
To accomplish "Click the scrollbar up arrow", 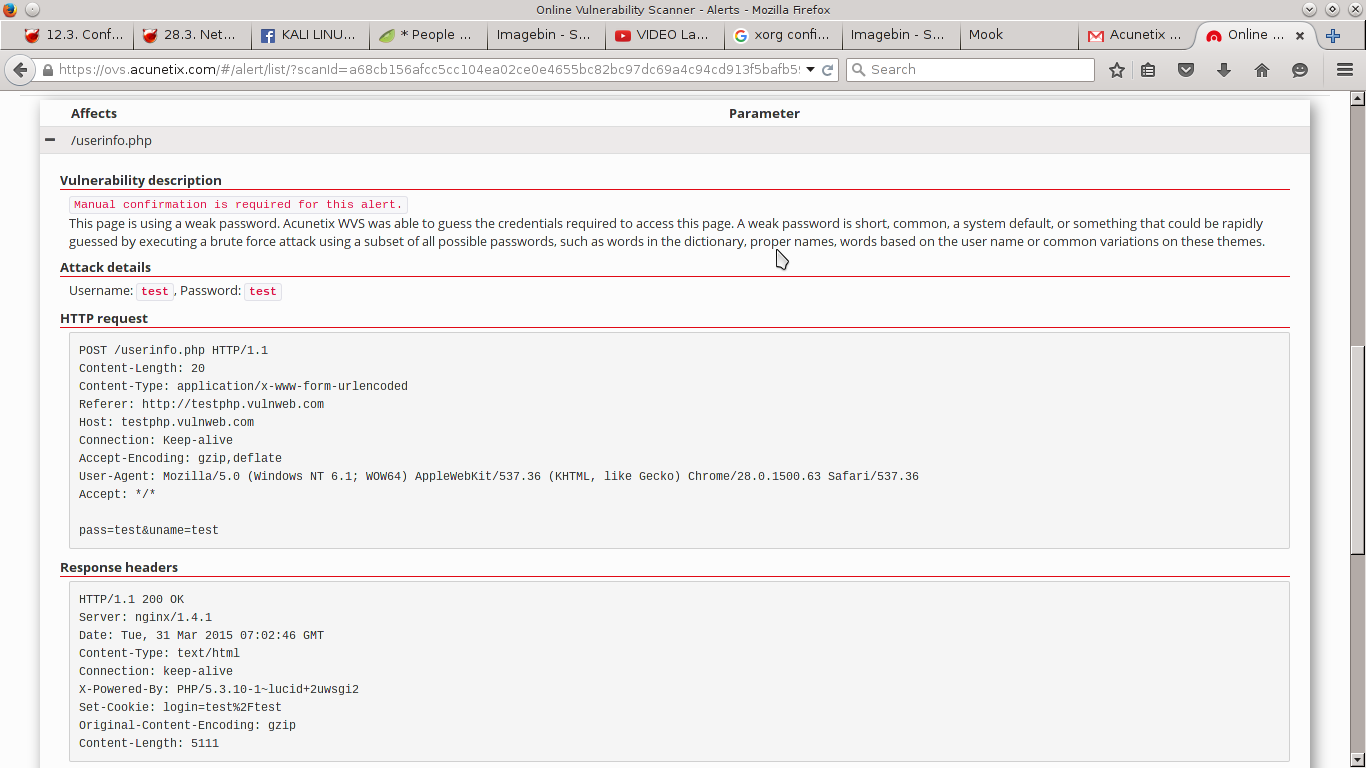I will (1357, 99).
